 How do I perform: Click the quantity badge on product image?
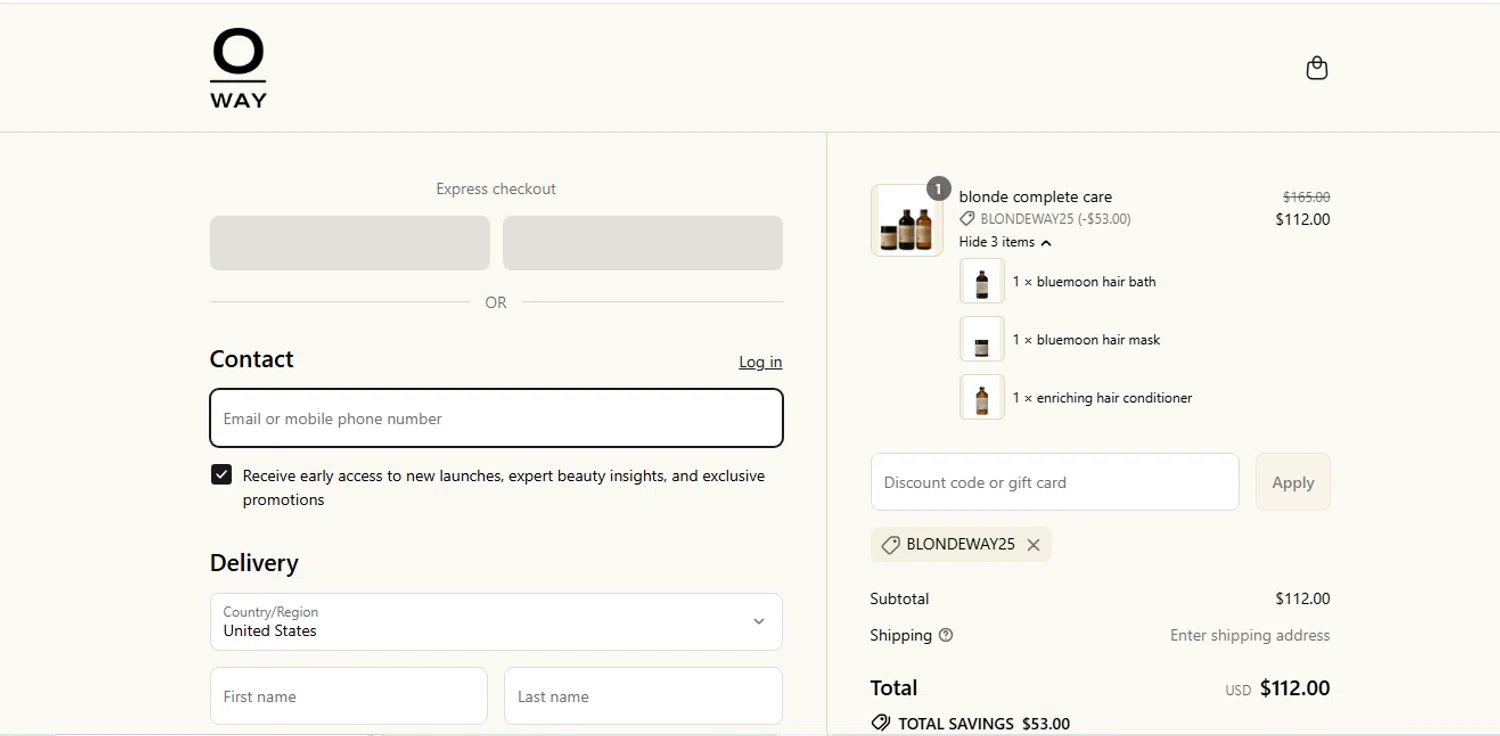(x=938, y=188)
